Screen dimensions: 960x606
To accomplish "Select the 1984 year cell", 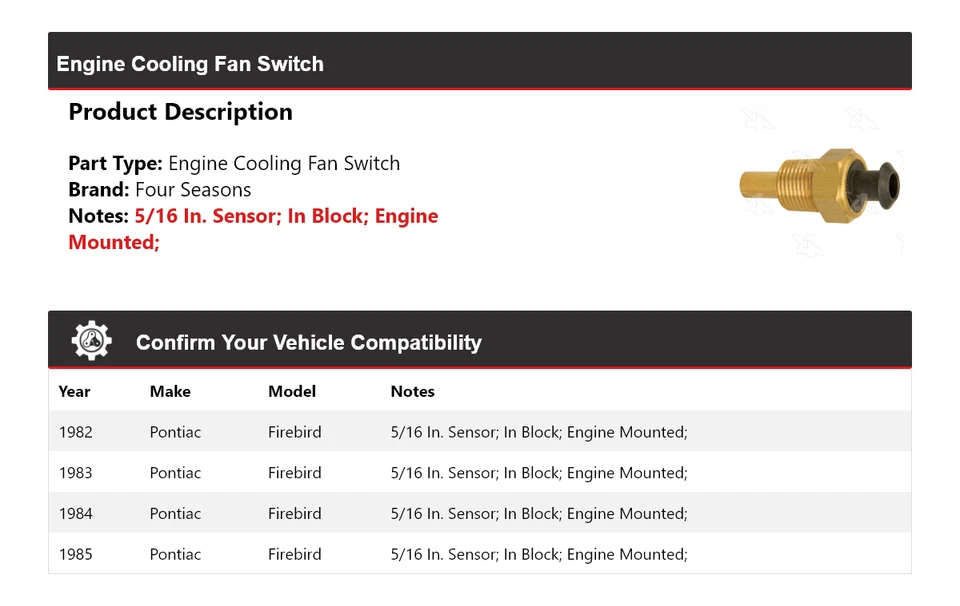I will click(76, 513).
